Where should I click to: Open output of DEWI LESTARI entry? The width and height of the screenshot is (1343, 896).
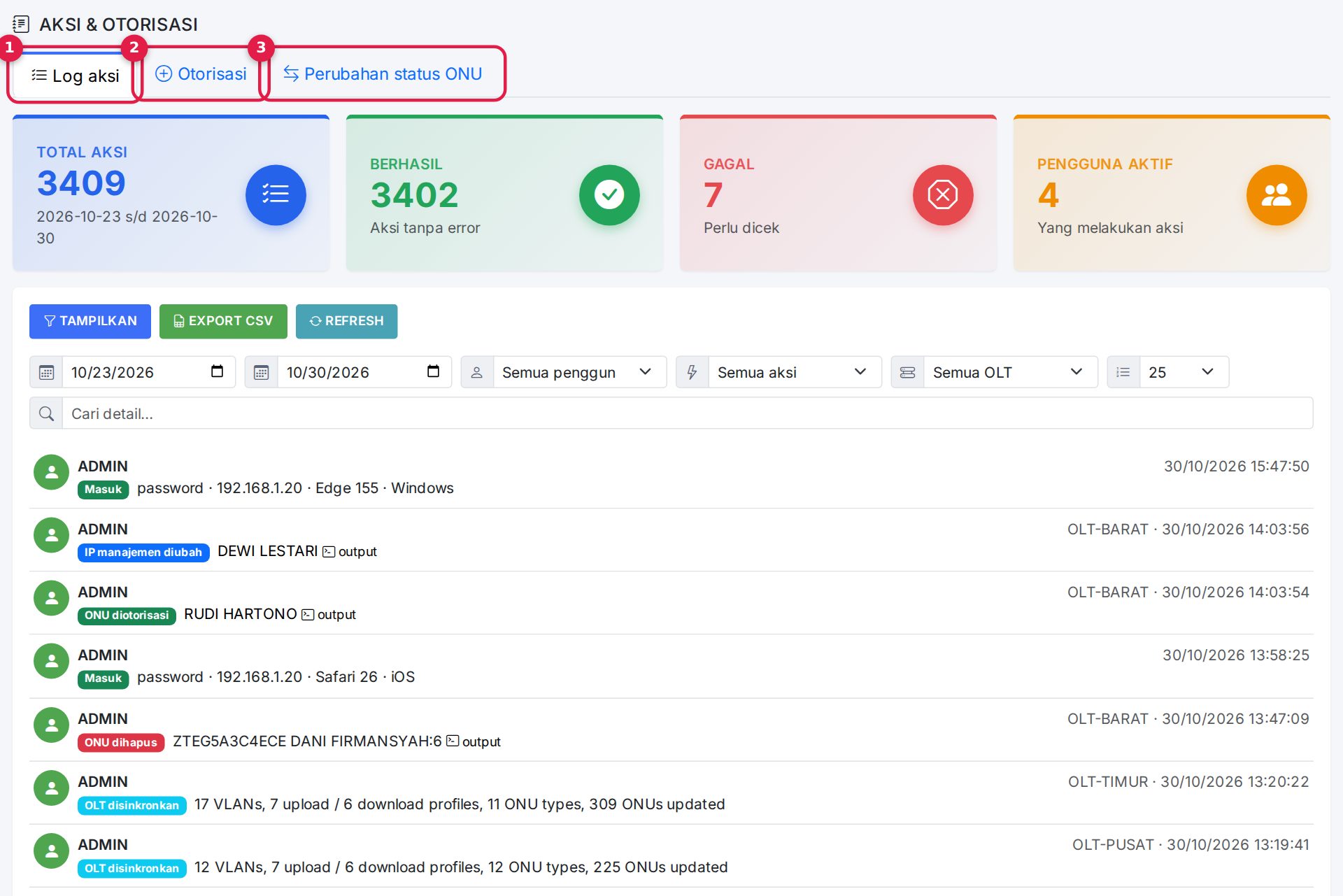coord(350,552)
